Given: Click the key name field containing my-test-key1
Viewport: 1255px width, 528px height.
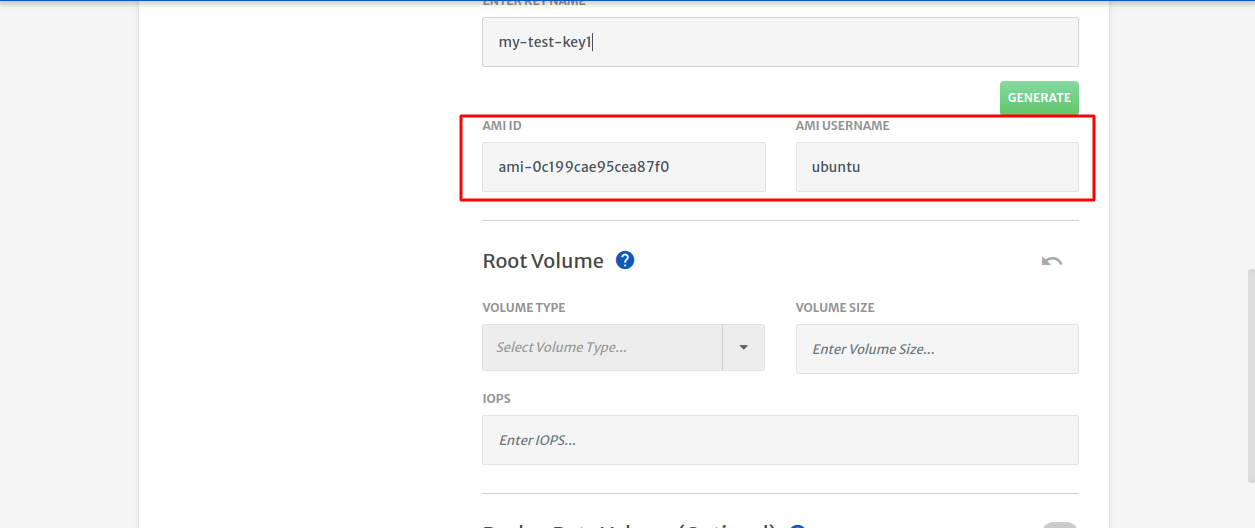Looking at the screenshot, I should pos(780,42).
